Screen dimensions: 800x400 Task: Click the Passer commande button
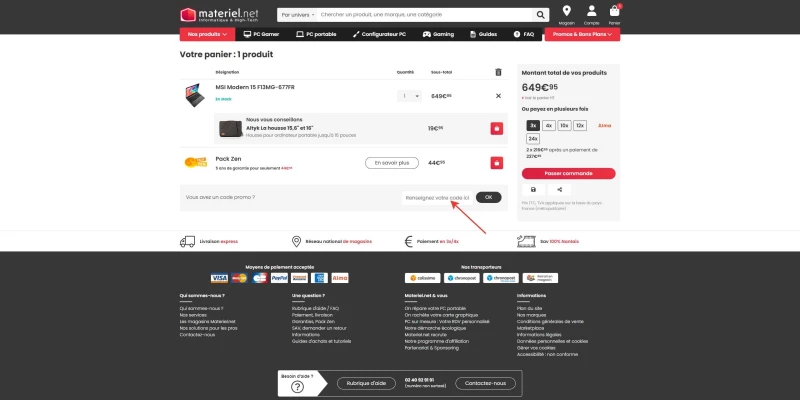click(x=568, y=173)
